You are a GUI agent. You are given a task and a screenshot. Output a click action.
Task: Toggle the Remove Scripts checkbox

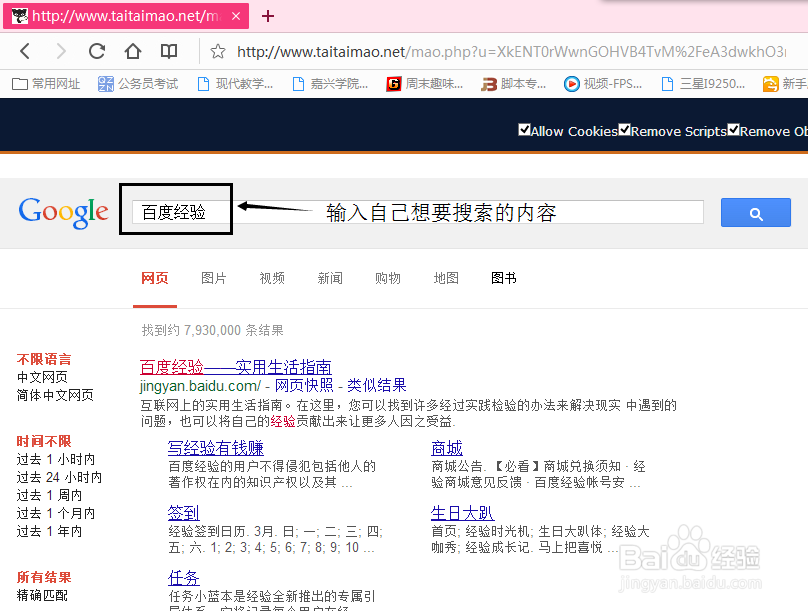coord(625,130)
